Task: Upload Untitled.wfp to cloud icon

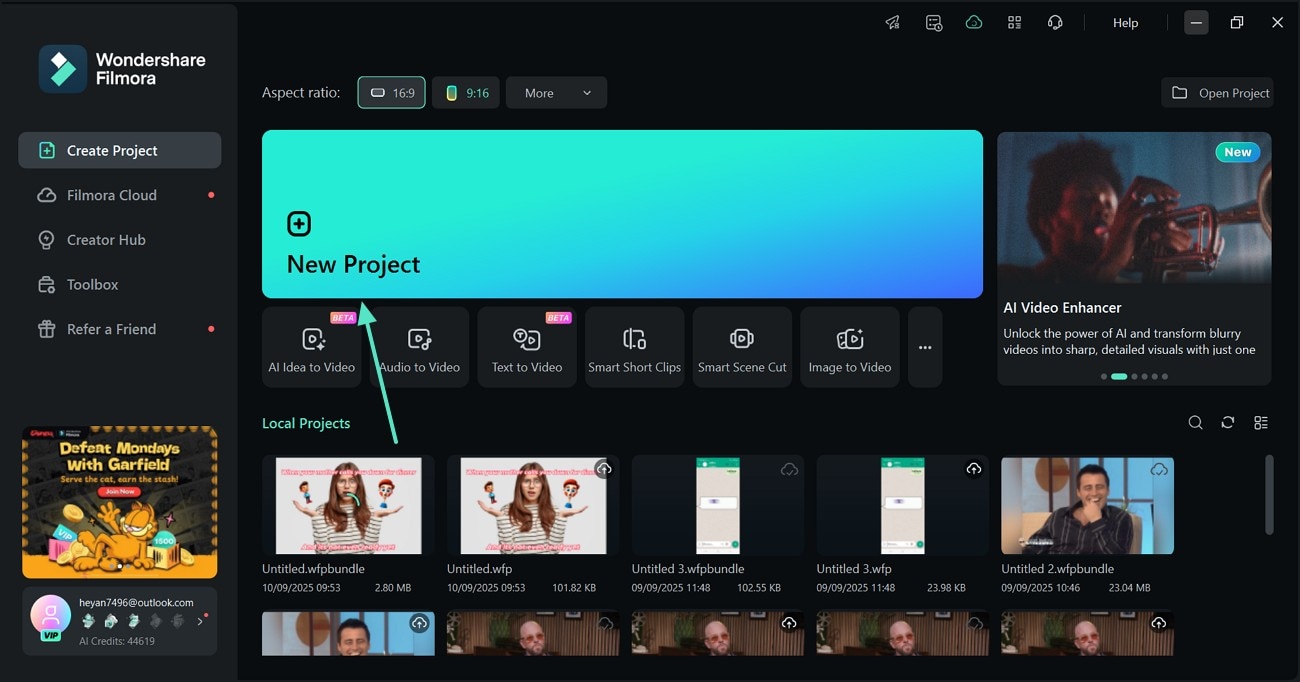Action: 604,469
